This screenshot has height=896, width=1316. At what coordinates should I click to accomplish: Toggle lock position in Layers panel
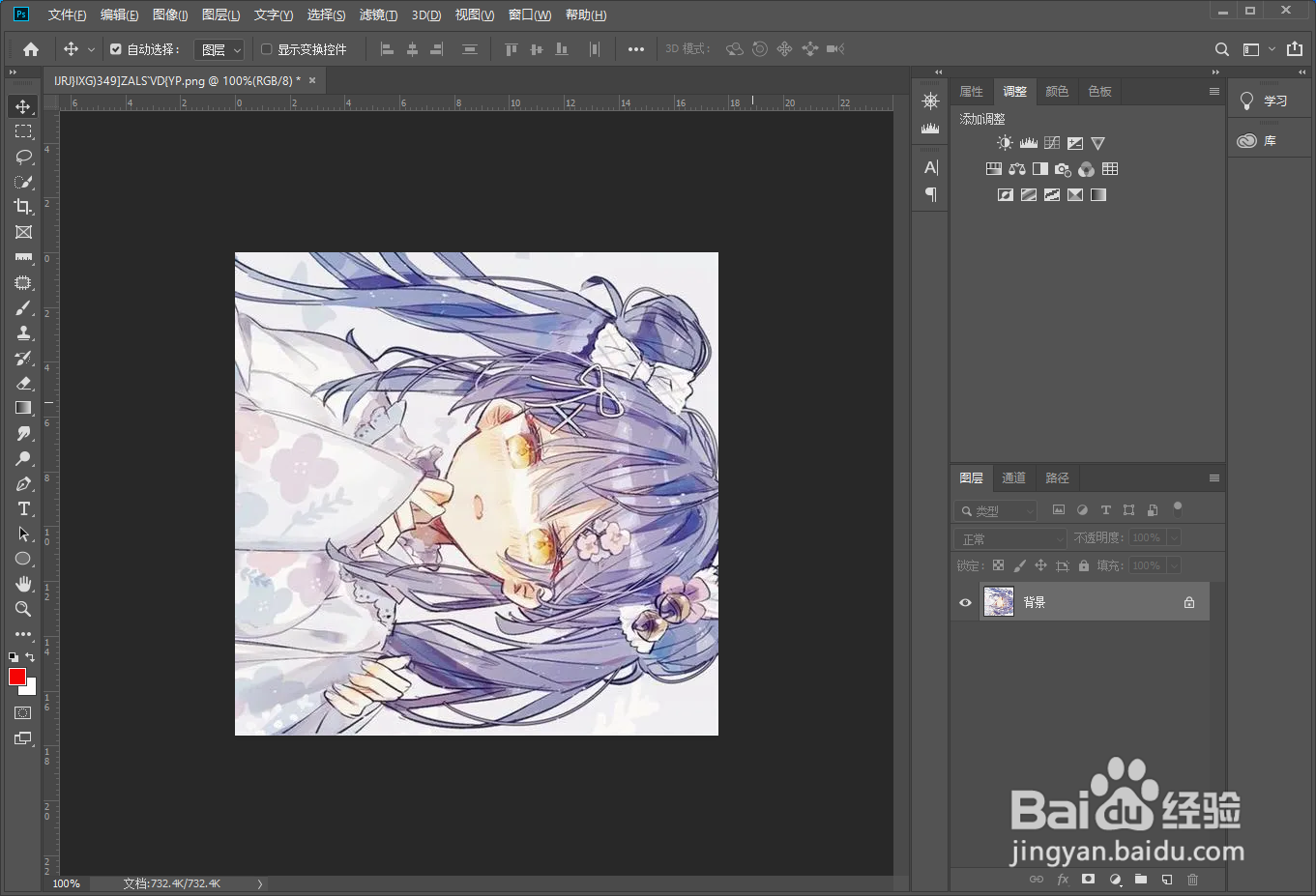pos(1041,565)
